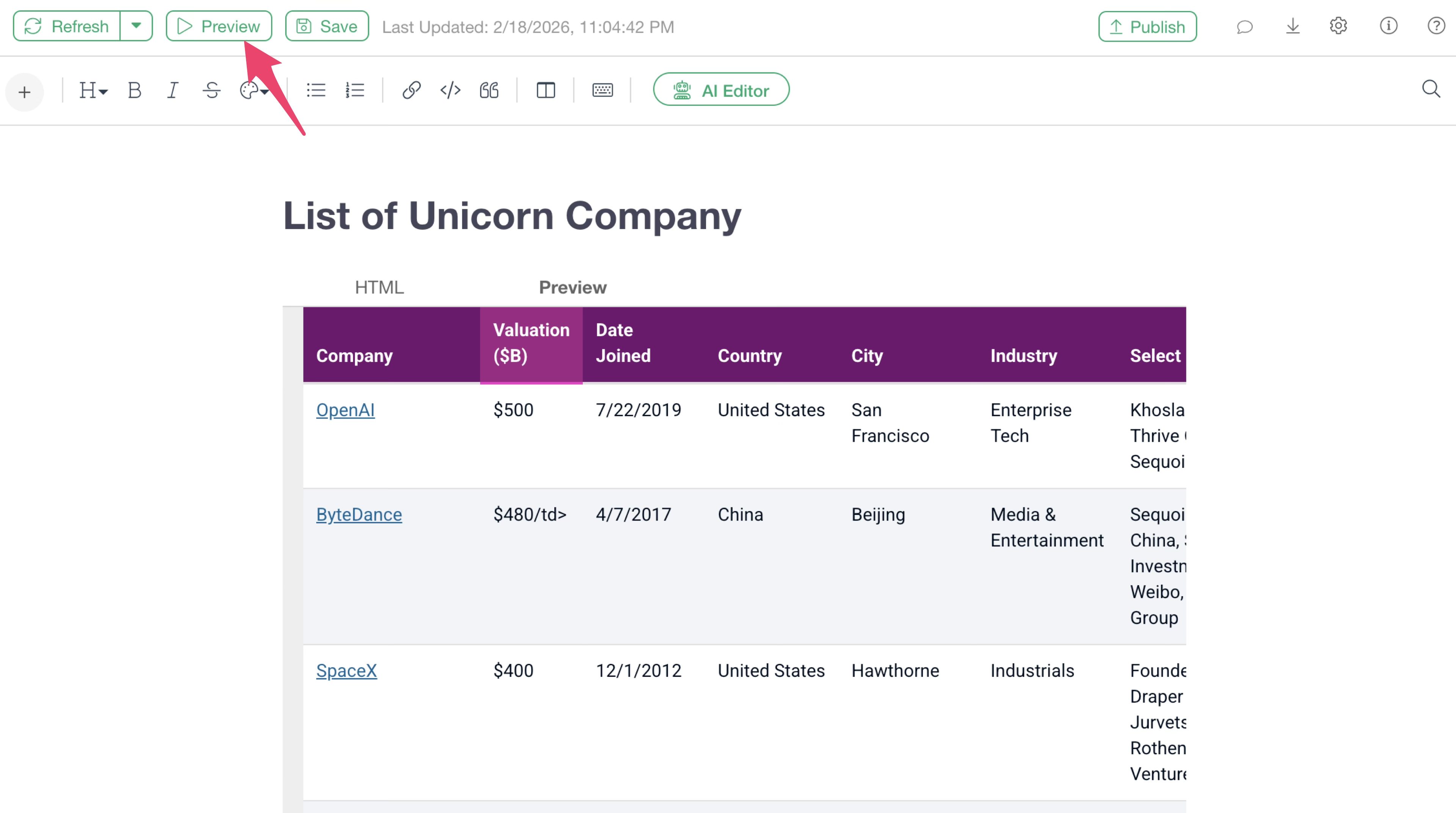Screen dimensions: 1456x813
Task: Apply italic formatting from toolbar
Action: click(173, 91)
